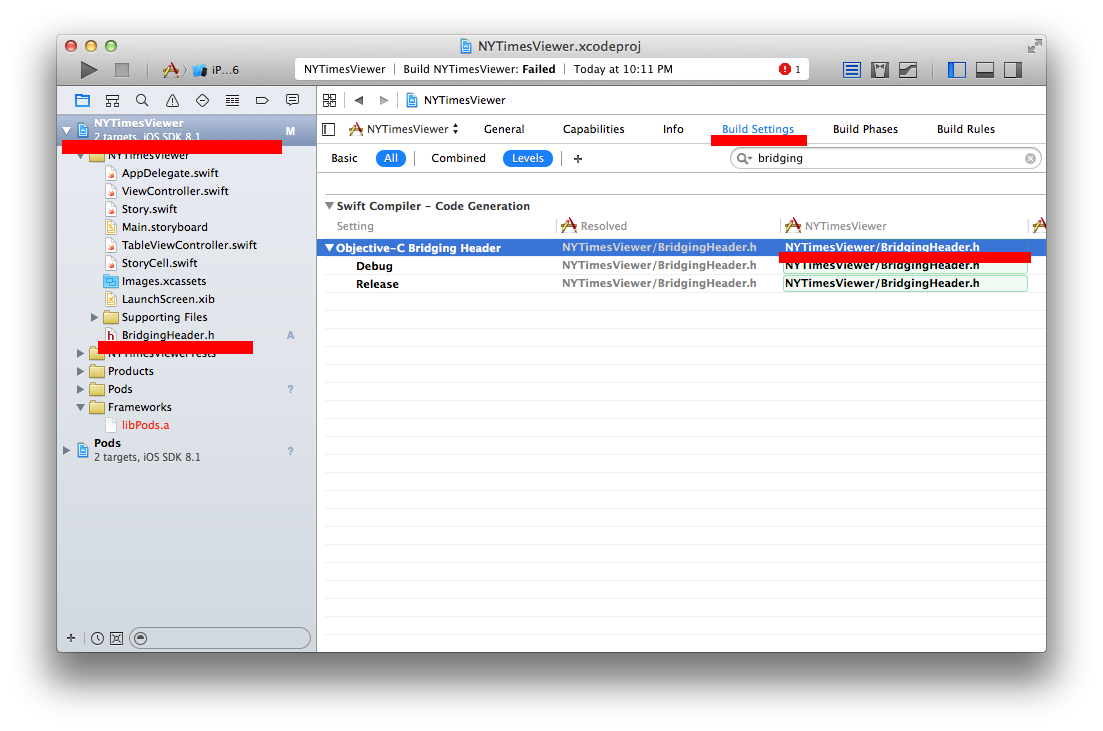Switch to the General tab
This screenshot has height=731, width=1103.
point(504,129)
